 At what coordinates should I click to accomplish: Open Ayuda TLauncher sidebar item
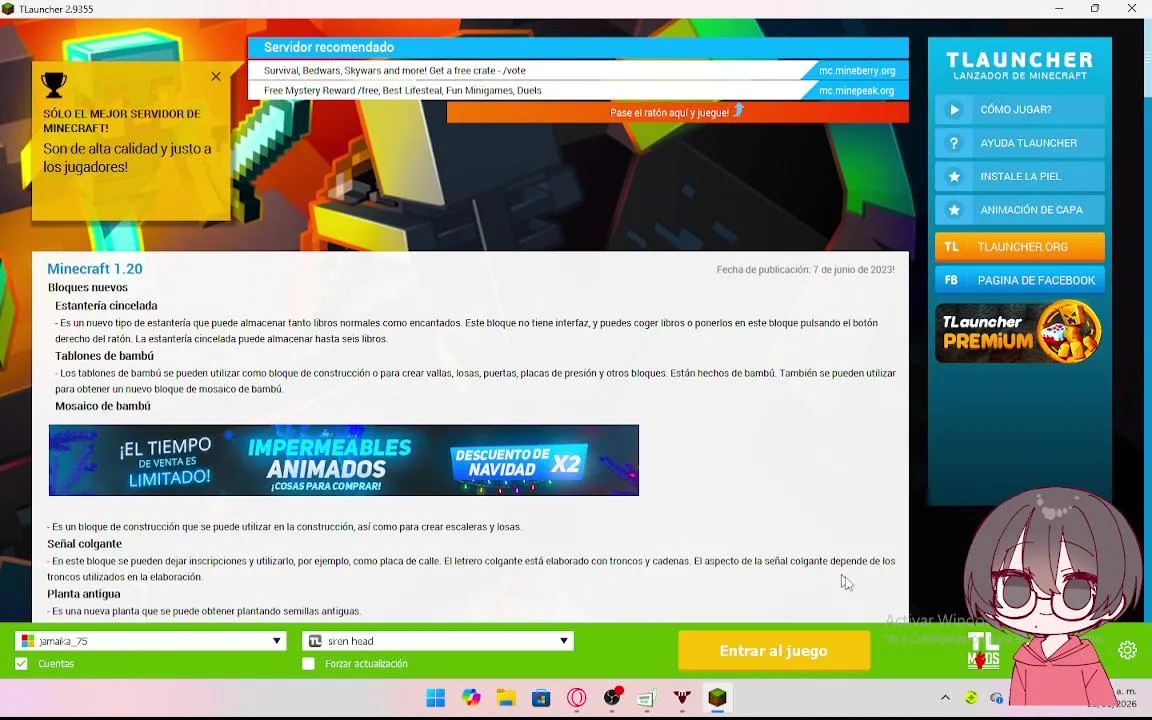[x=1020, y=143]
